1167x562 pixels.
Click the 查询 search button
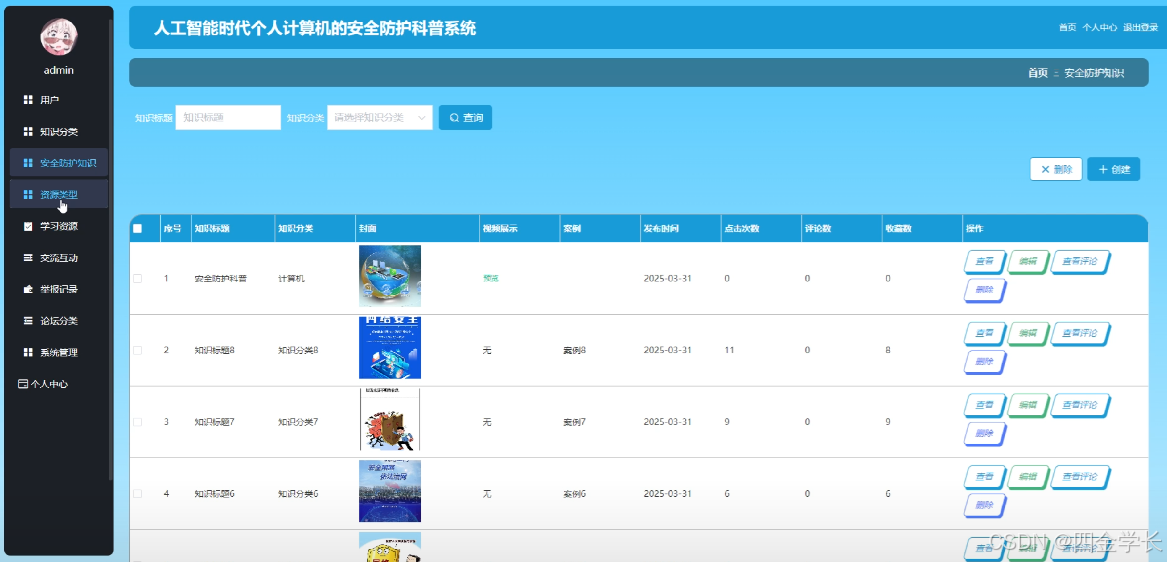pyautogui.click(x=465, y=118)
